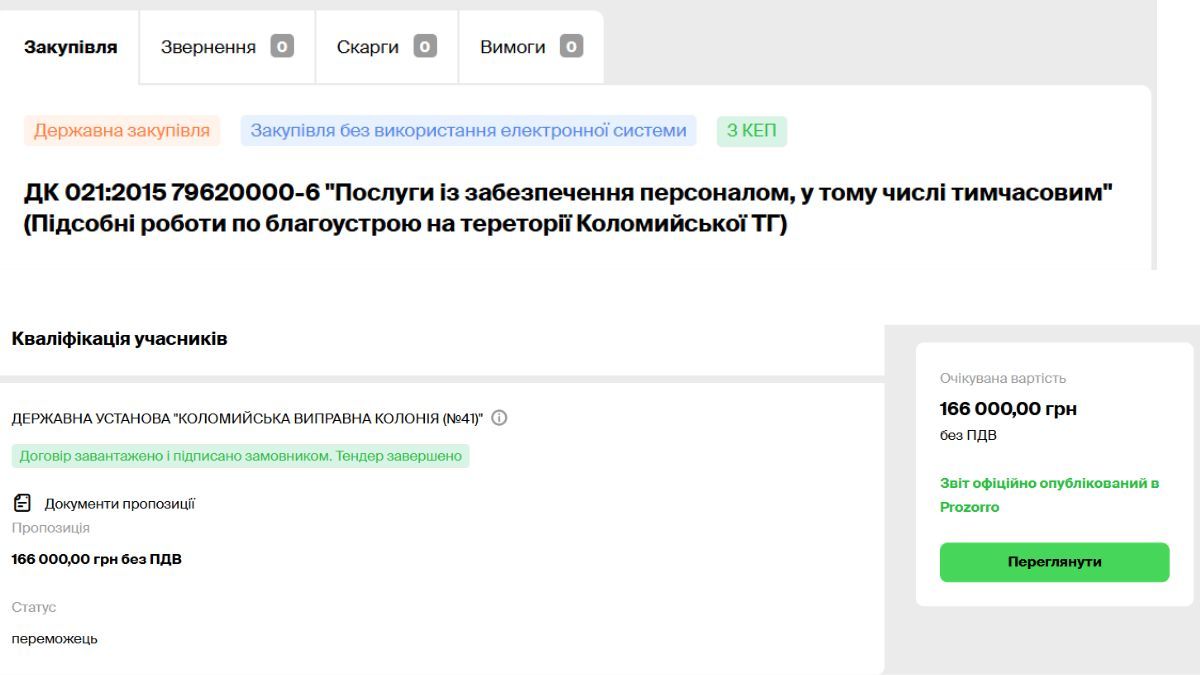Viewport: 1200px width, 675px height.
Task: Click the переможець status value
Action: click(55, 638)
